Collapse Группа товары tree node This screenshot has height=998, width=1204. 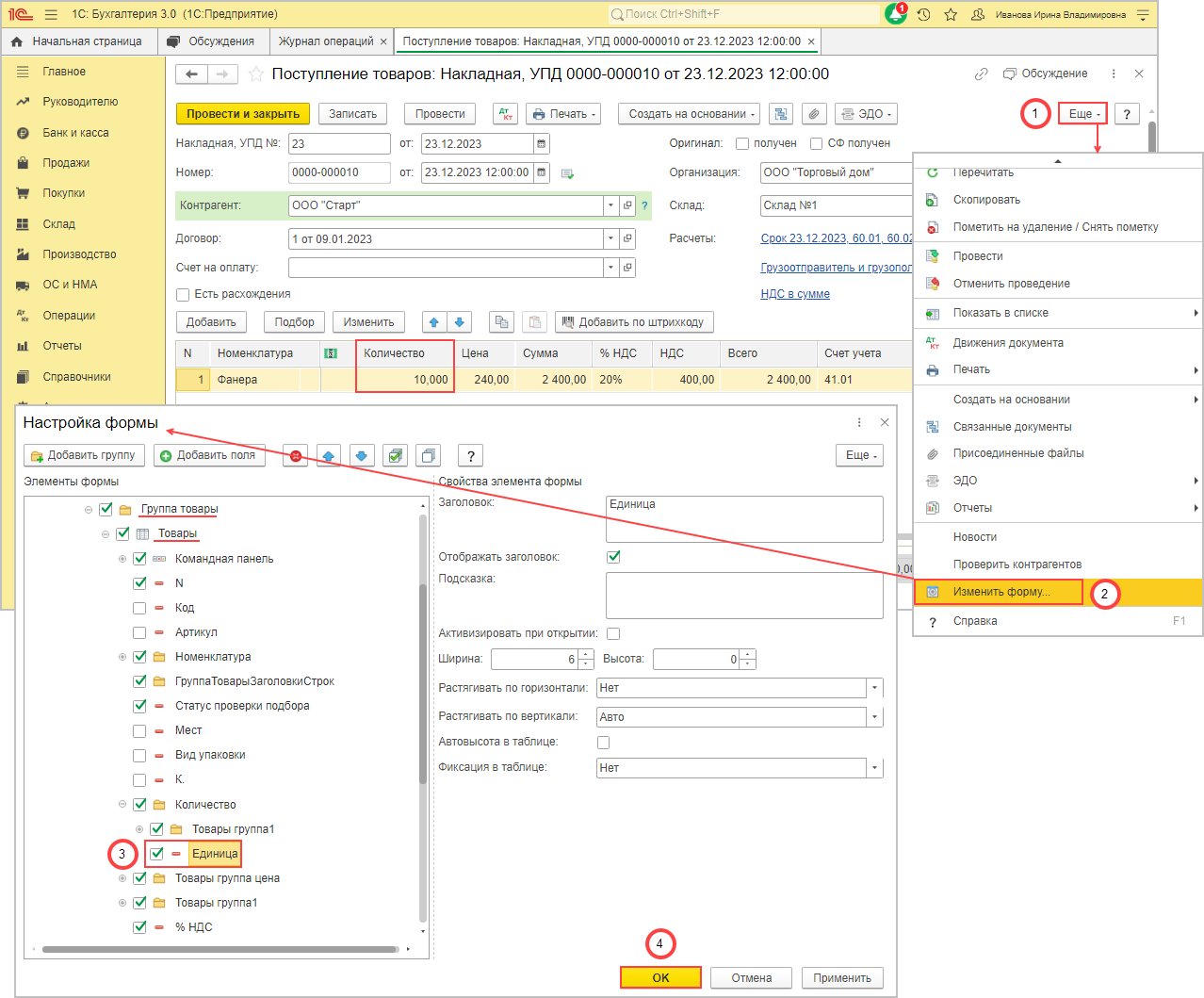pyautogui.click(x=89, y=510)
